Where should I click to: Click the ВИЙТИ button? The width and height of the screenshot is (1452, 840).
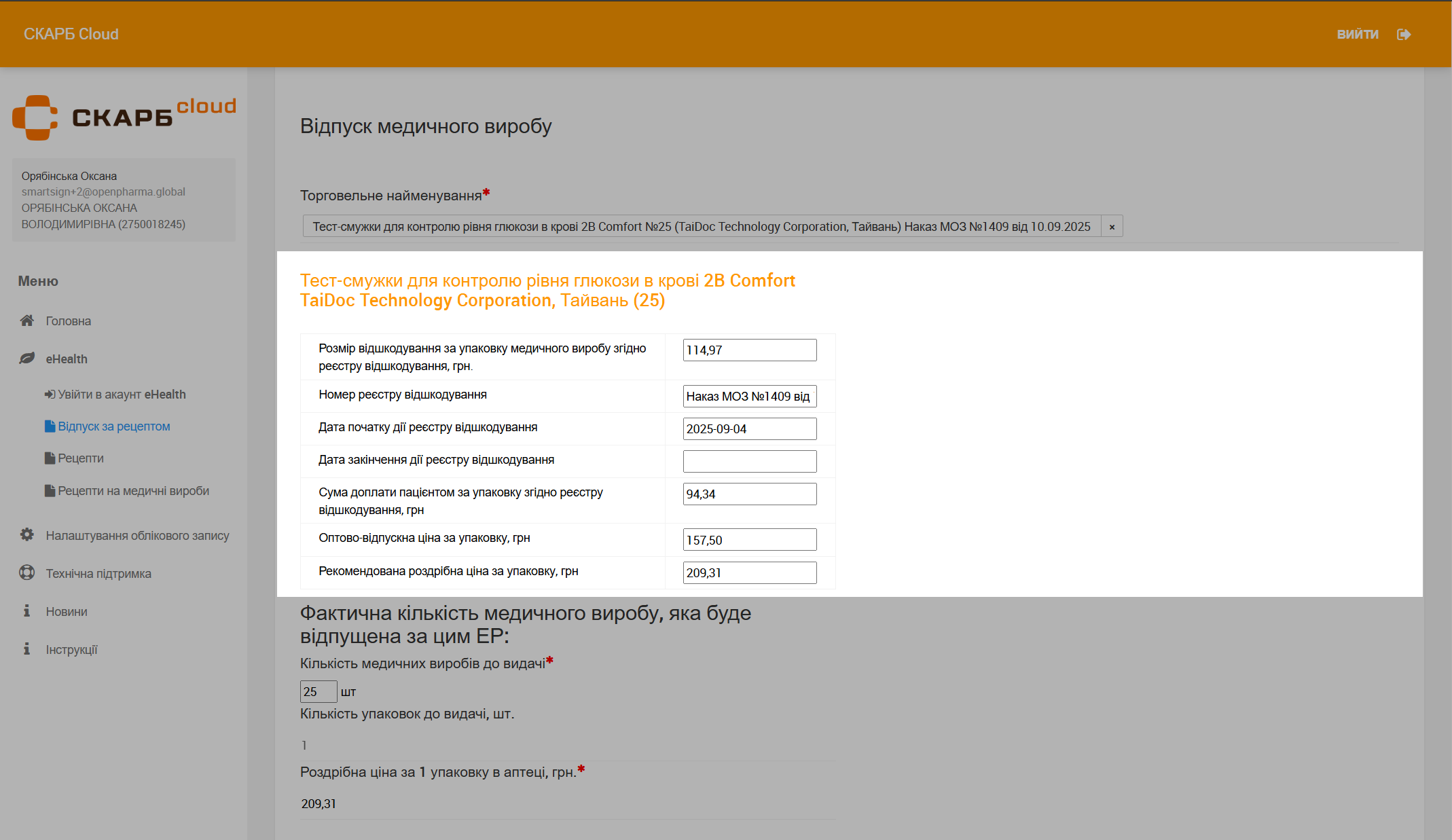[1357, 35]
